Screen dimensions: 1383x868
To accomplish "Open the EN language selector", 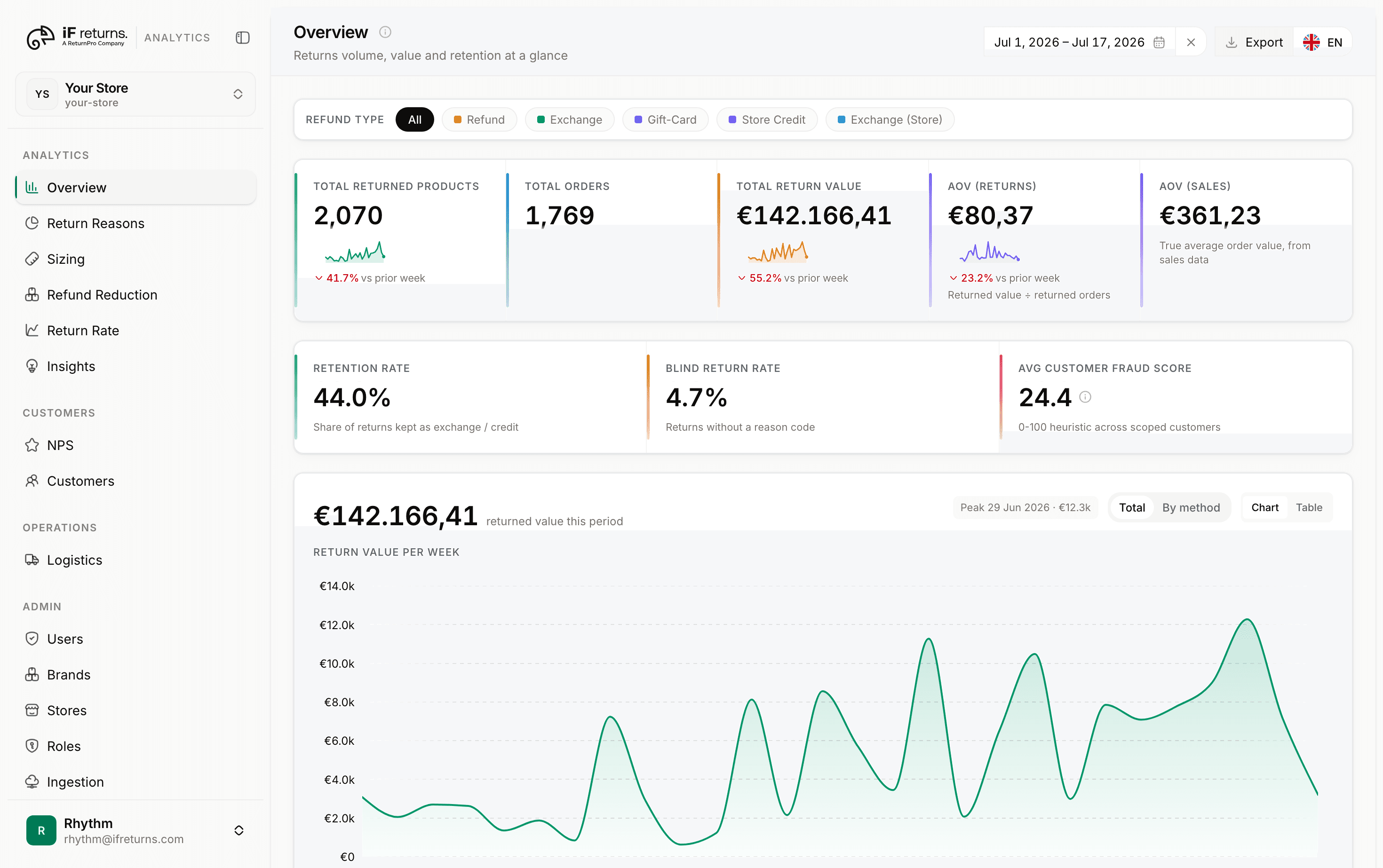I will (x=1323, y=42).
